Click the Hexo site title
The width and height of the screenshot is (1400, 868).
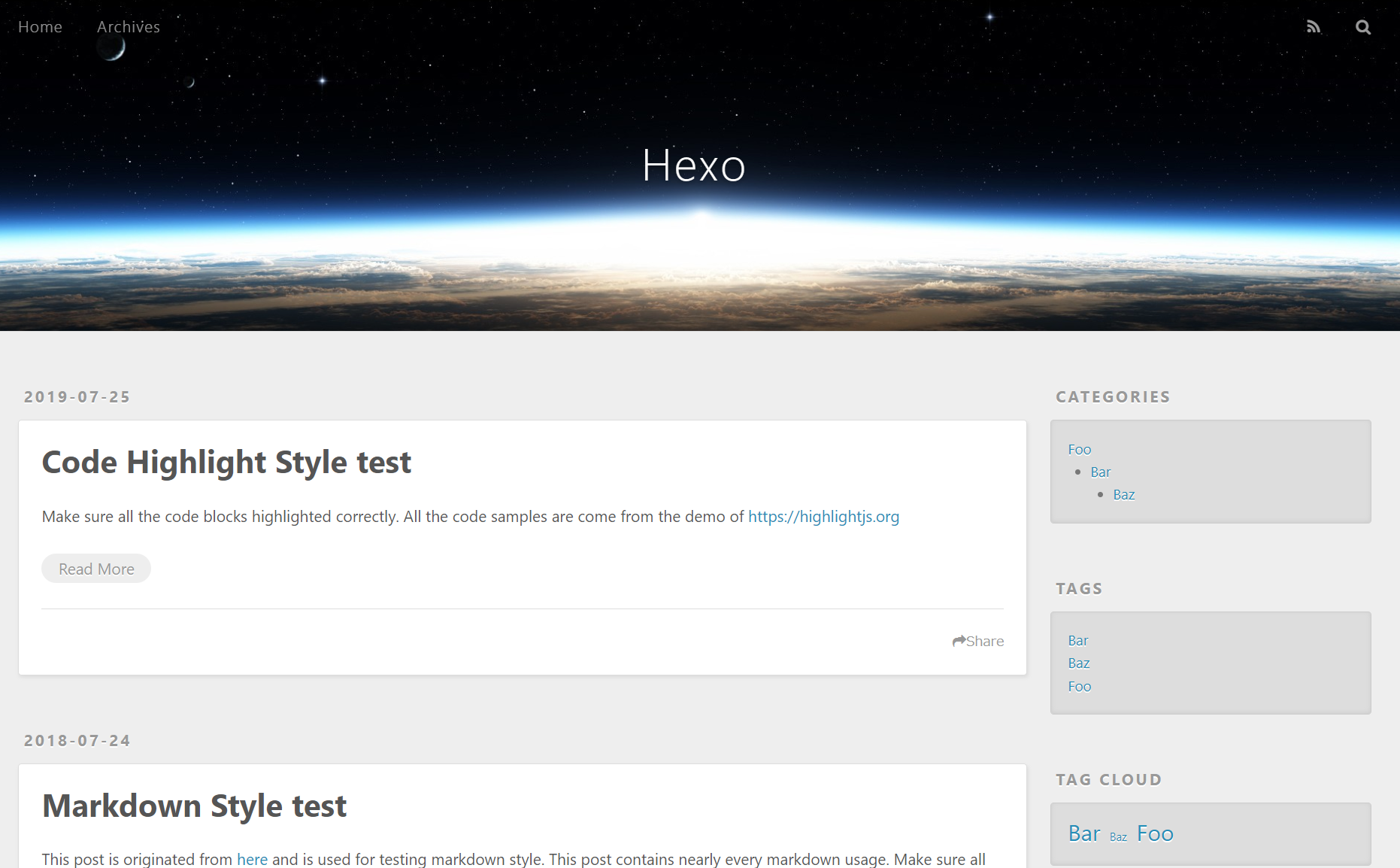pyautogui.click(x=693, y=165)
